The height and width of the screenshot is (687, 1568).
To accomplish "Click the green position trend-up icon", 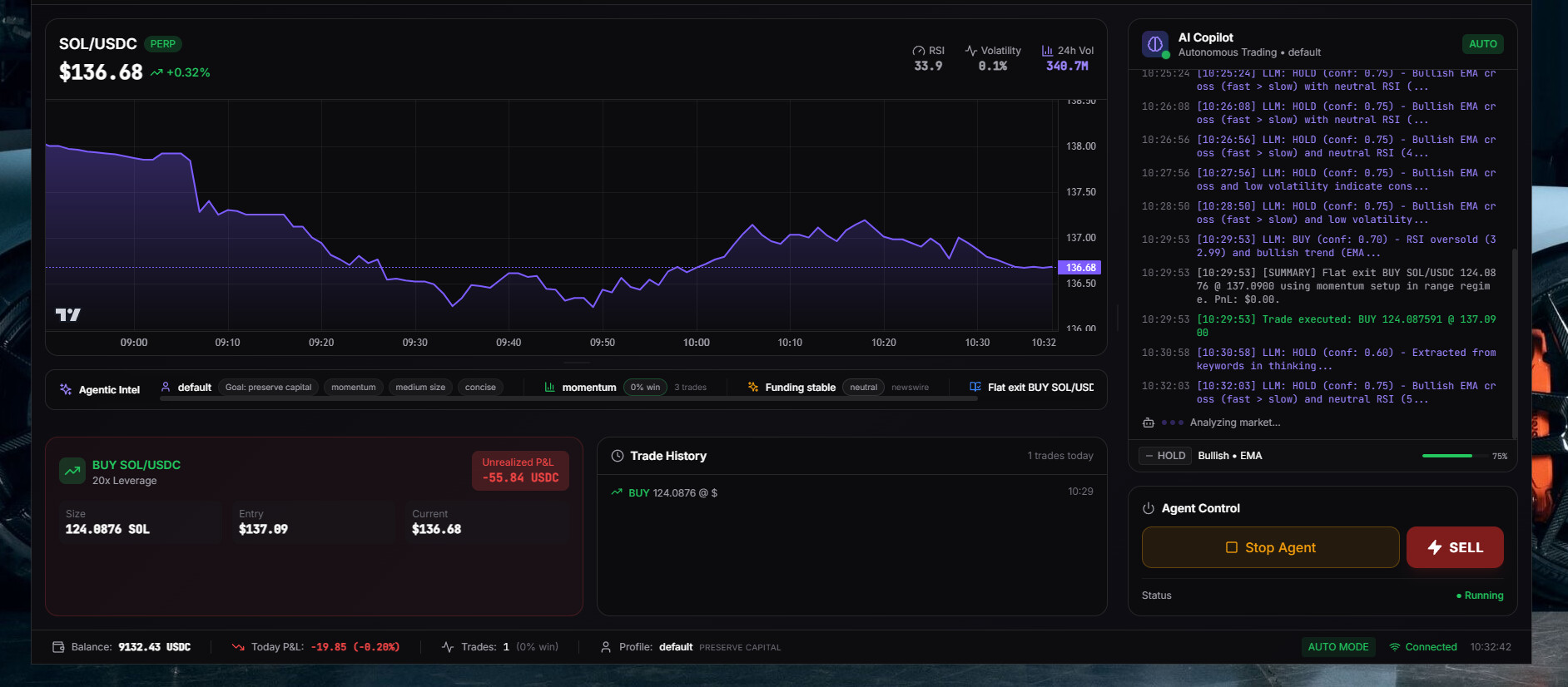I will click(x=72, y=471).
